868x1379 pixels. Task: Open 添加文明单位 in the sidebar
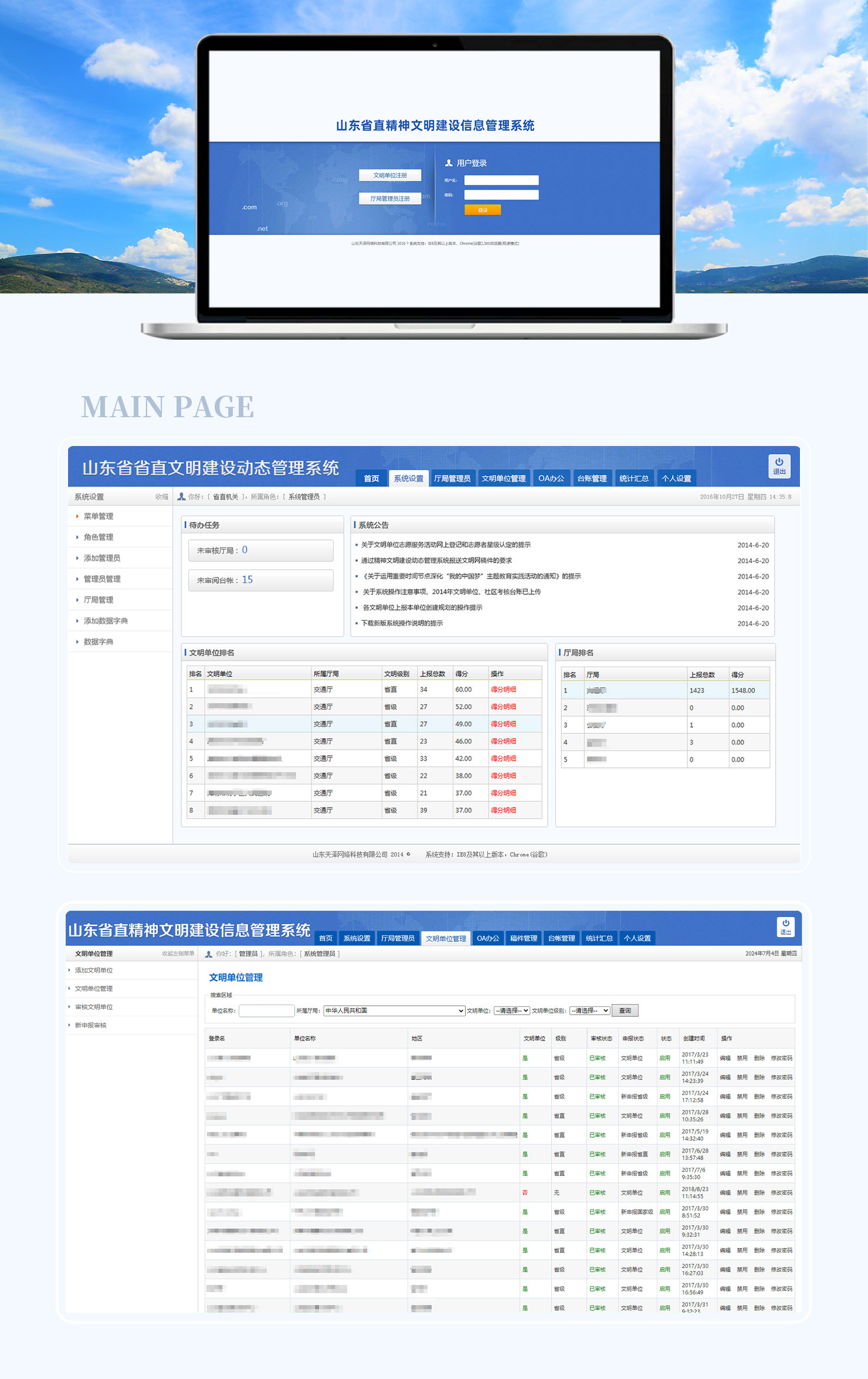pos(94,971)
